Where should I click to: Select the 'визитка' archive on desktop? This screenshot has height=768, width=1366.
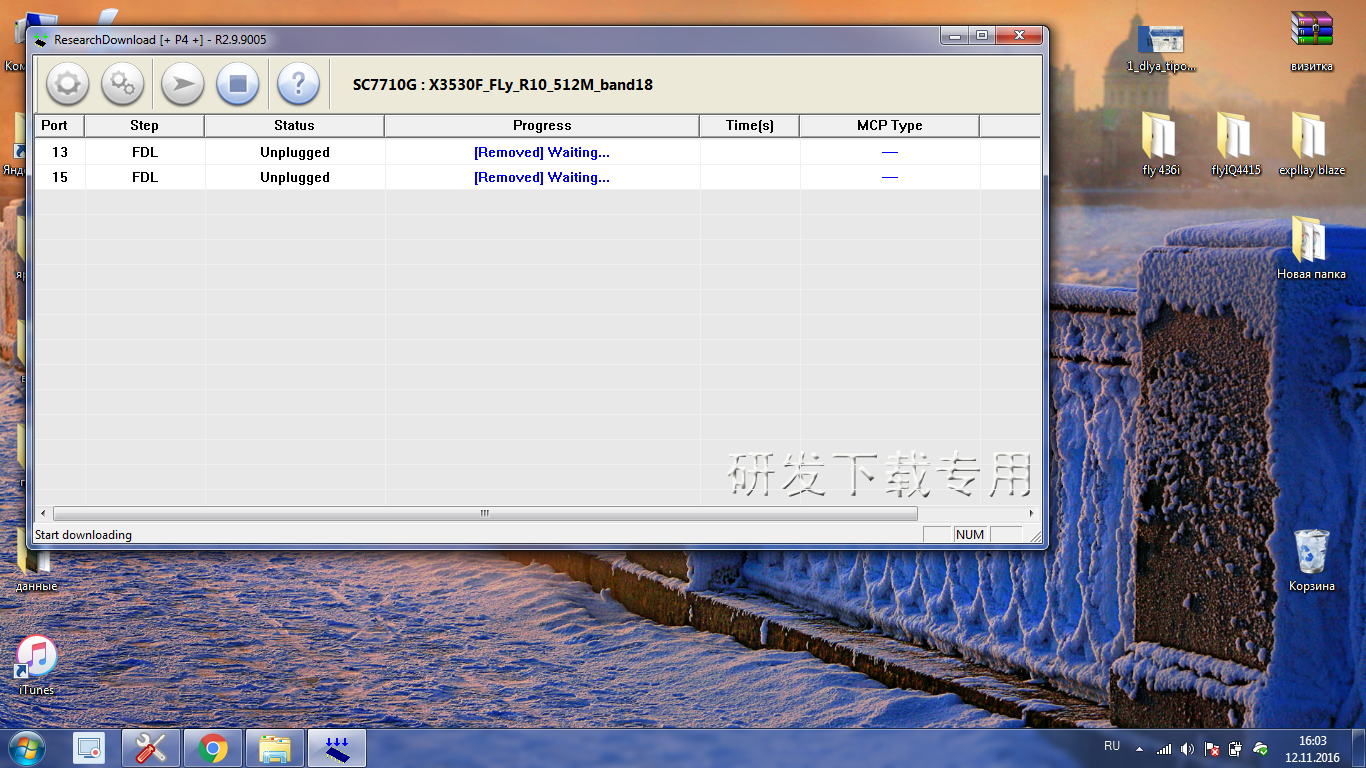pyautogui.click(x=1311, y=40)
